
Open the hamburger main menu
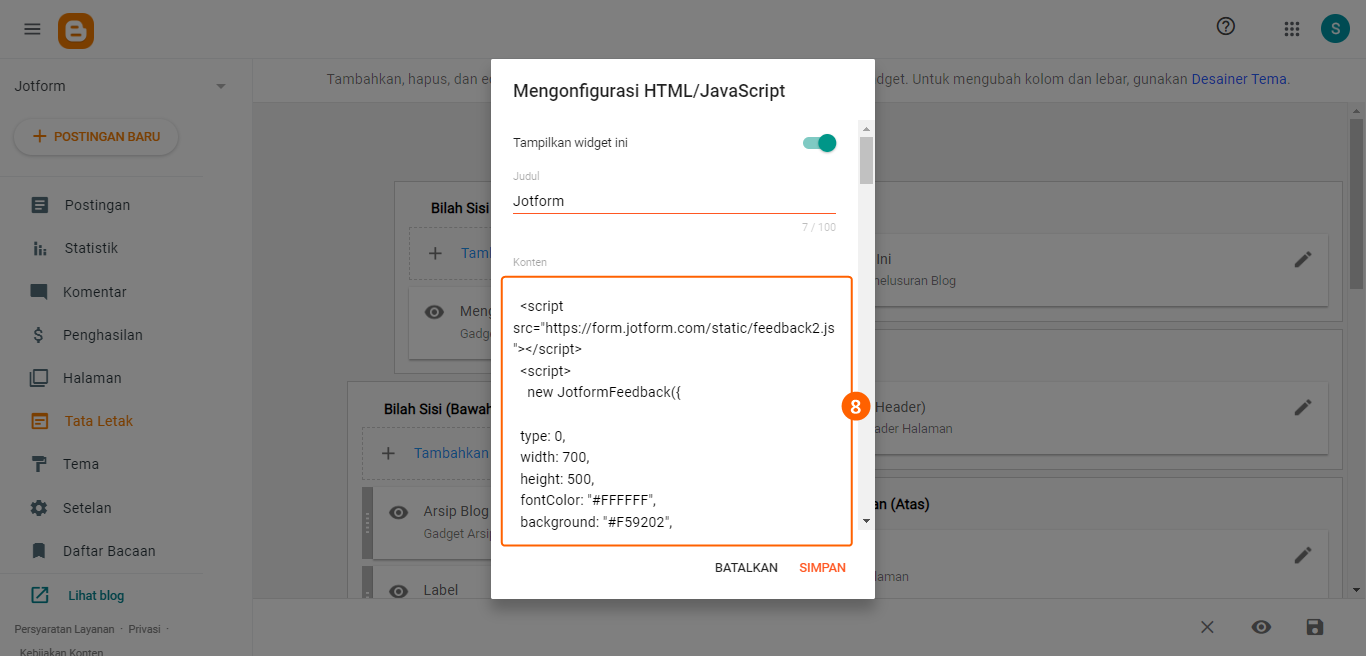(32, 29)
